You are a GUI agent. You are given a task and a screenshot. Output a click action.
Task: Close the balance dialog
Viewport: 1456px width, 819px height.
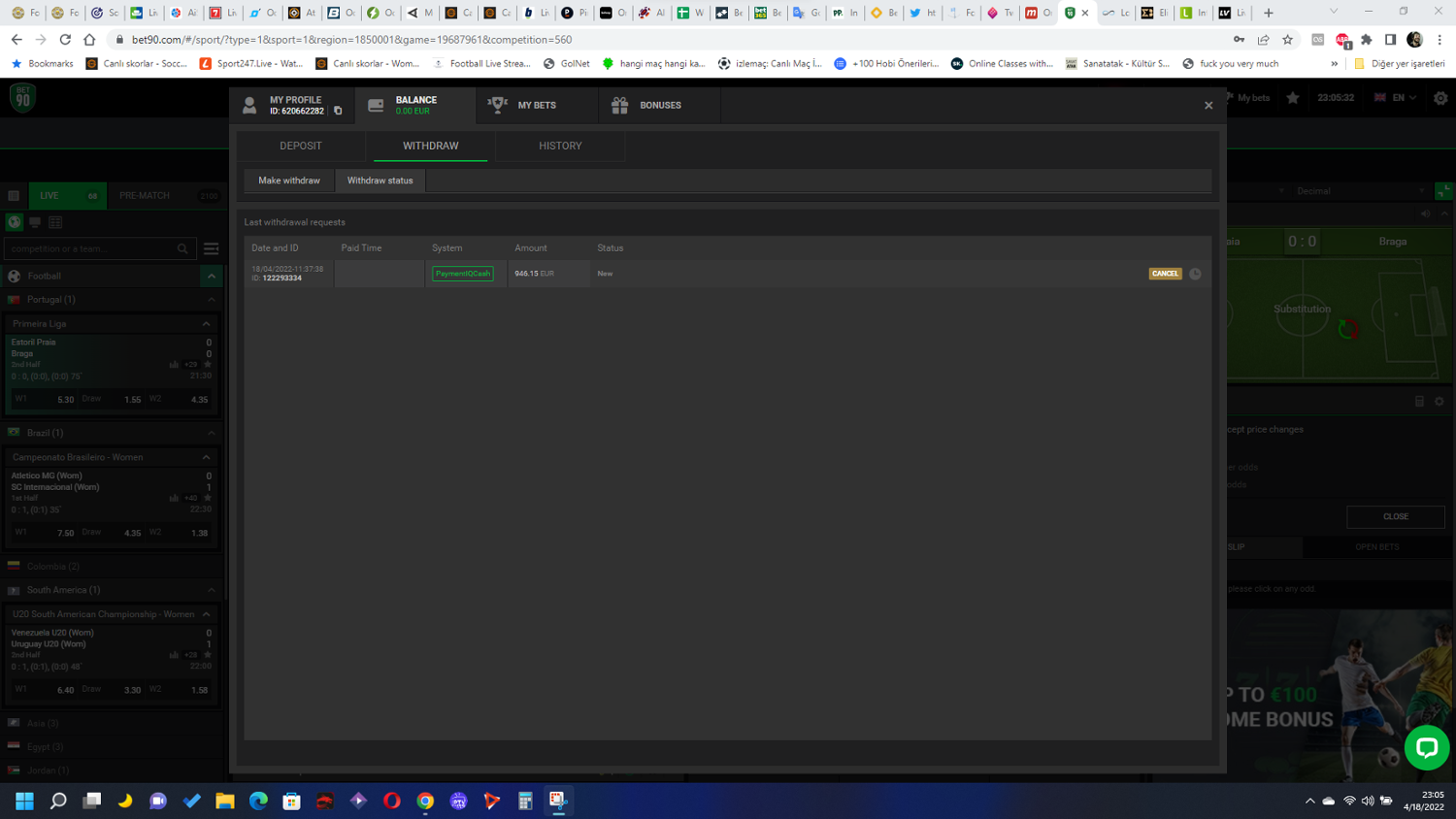pos(1208,106)
